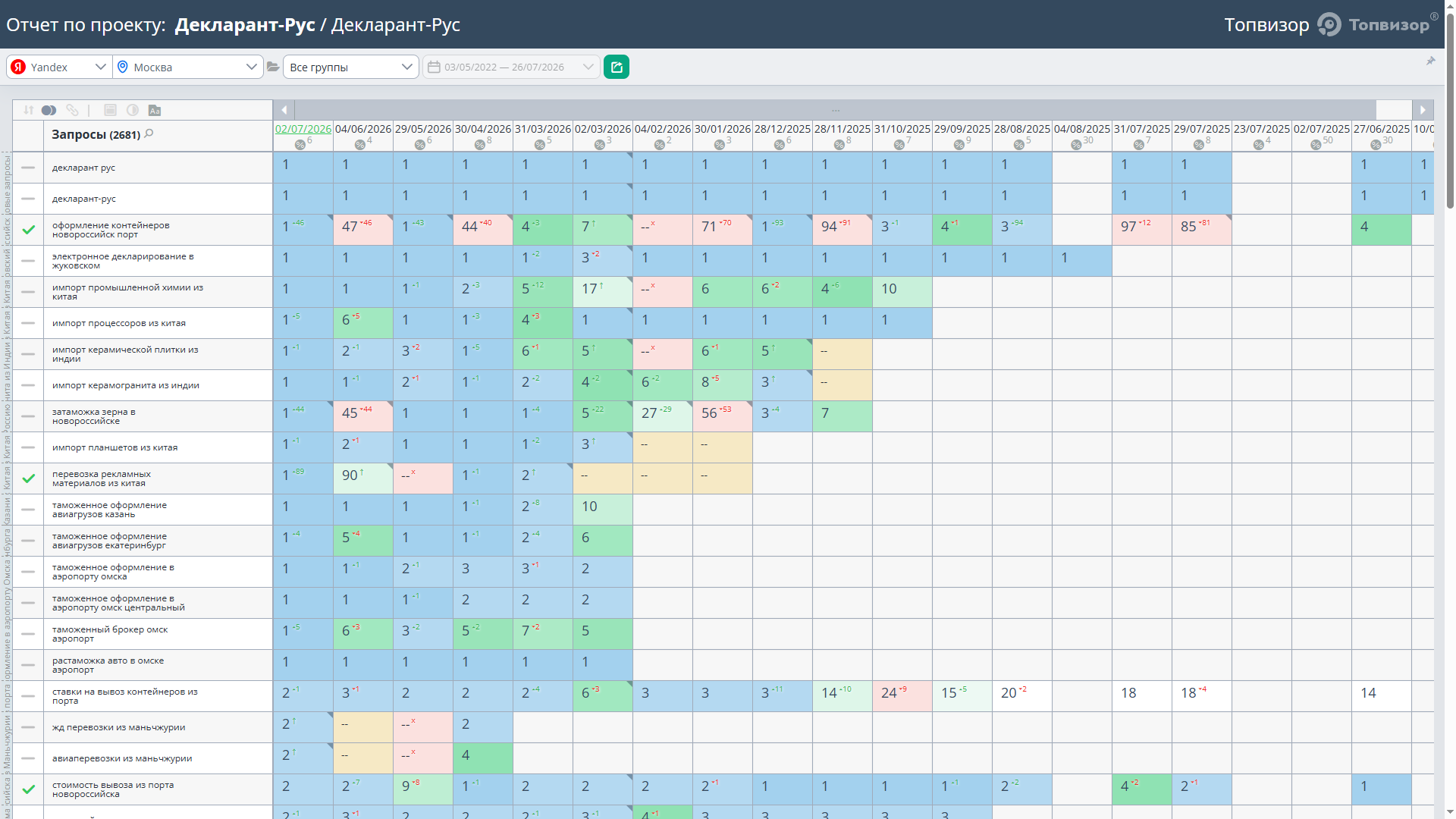Click the 'Запросы (2681)' column heading

(96, 134)
